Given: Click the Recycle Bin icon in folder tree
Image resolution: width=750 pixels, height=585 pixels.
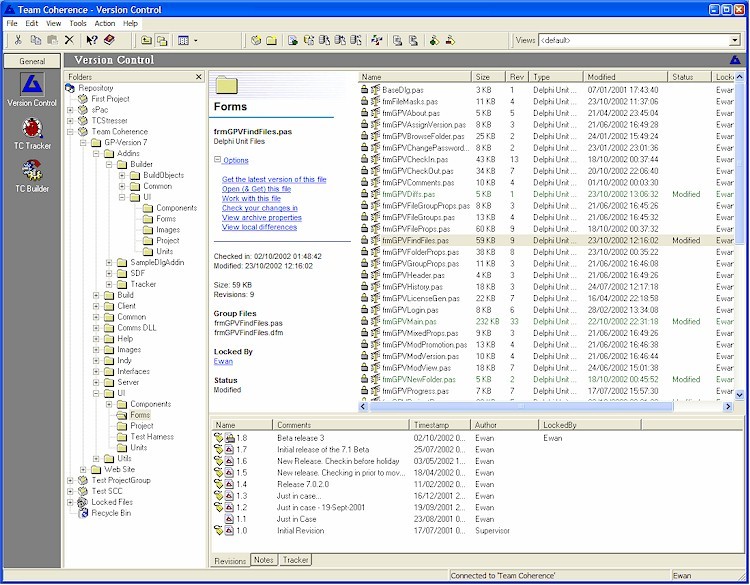Looking at the screenshot, I should click(x=83, y=513).
